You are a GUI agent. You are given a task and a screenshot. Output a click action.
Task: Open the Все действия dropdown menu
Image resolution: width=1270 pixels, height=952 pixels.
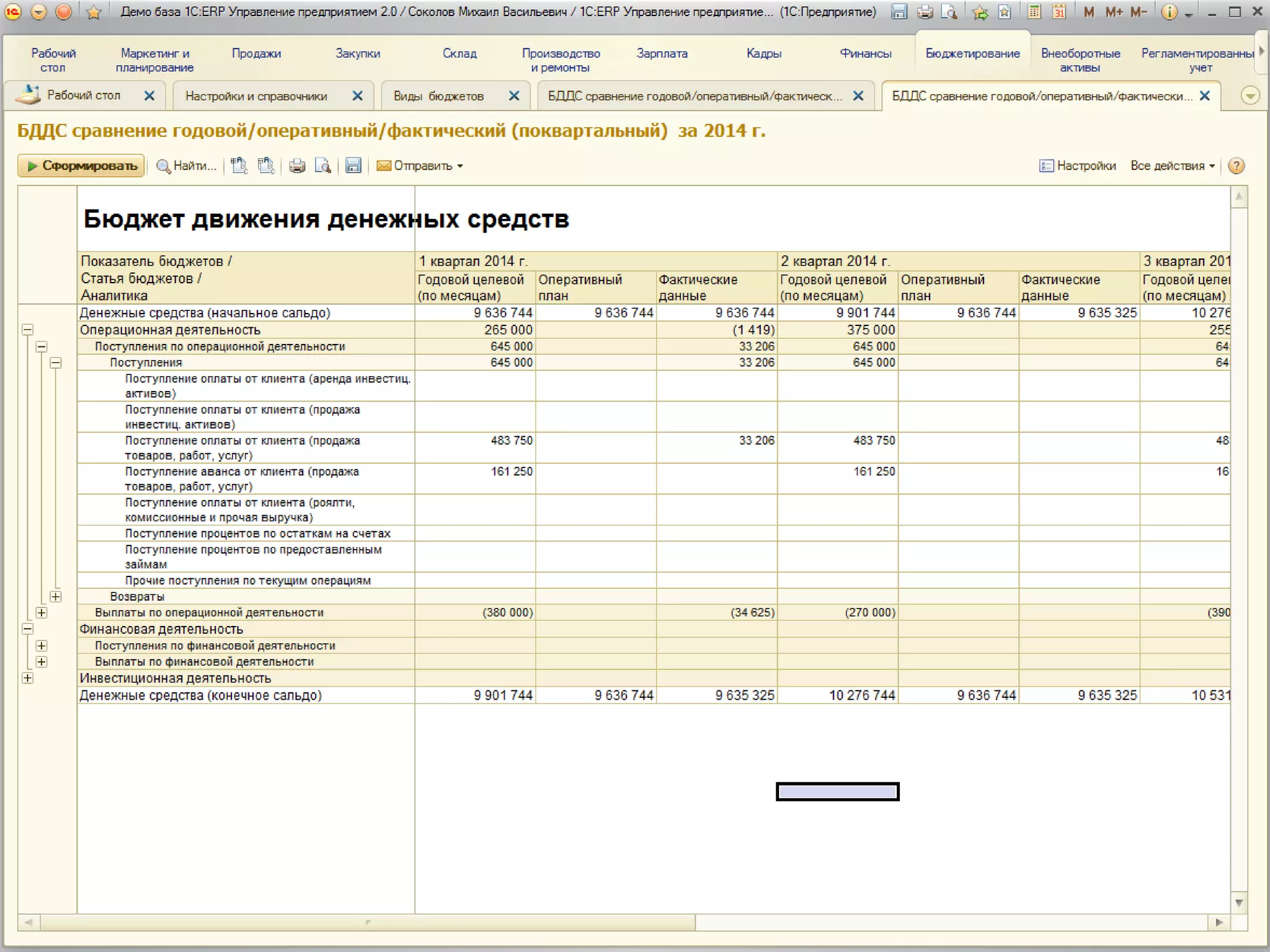pyautogui.click(x=1172, y=165)
